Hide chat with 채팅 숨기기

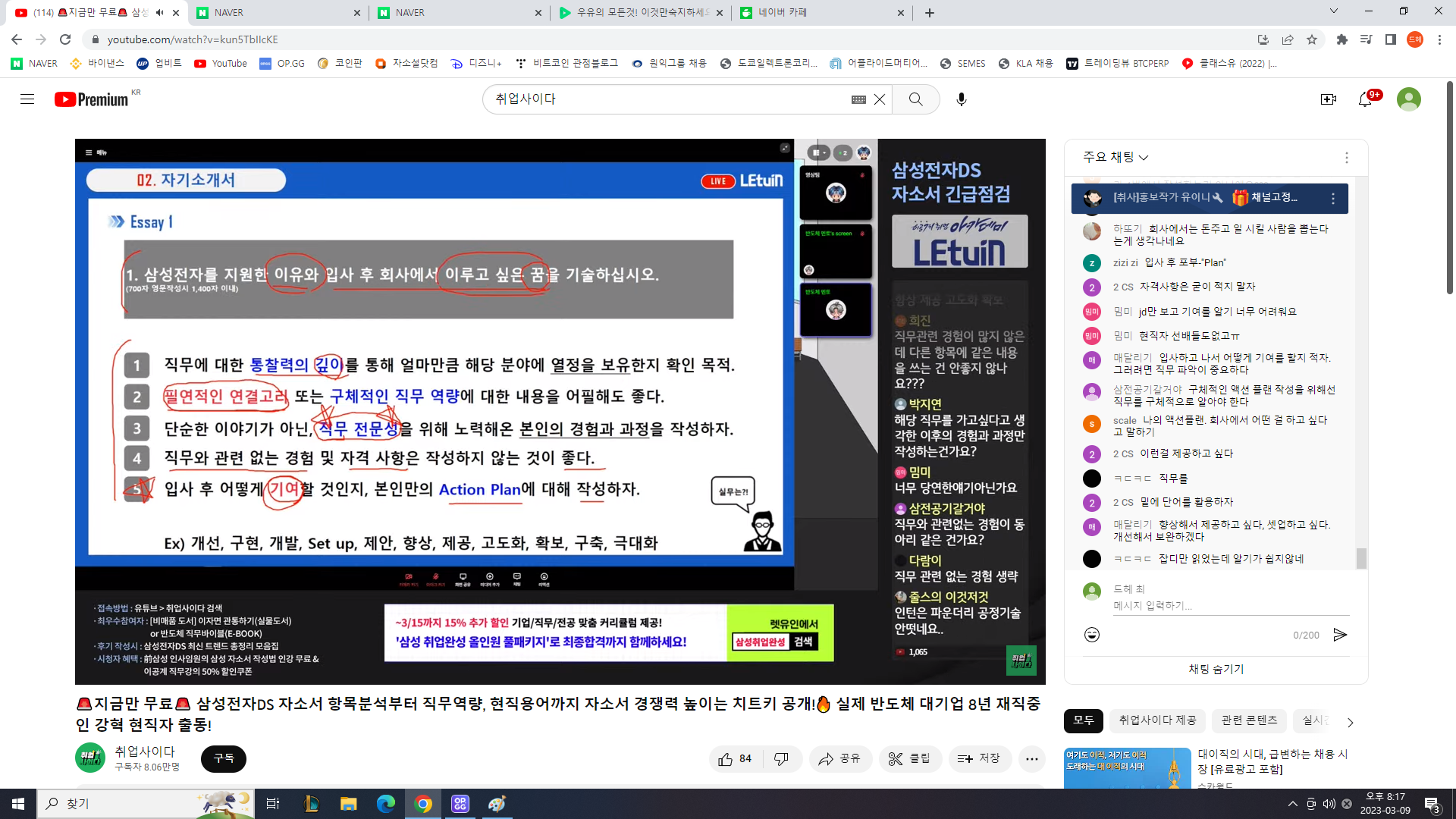pos(1216,669)
